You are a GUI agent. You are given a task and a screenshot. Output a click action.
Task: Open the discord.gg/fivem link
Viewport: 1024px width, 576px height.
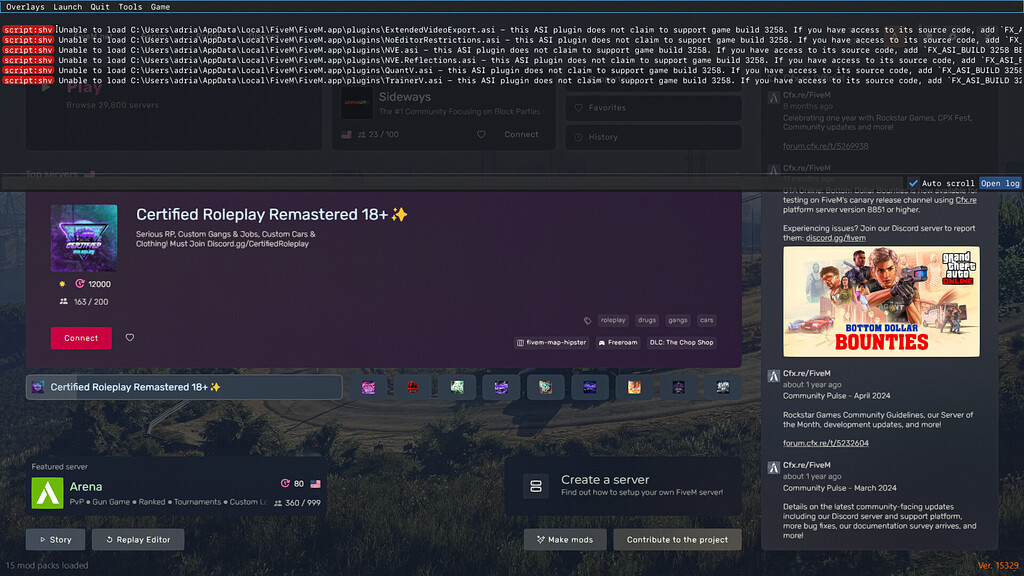(x=835, y=238)
